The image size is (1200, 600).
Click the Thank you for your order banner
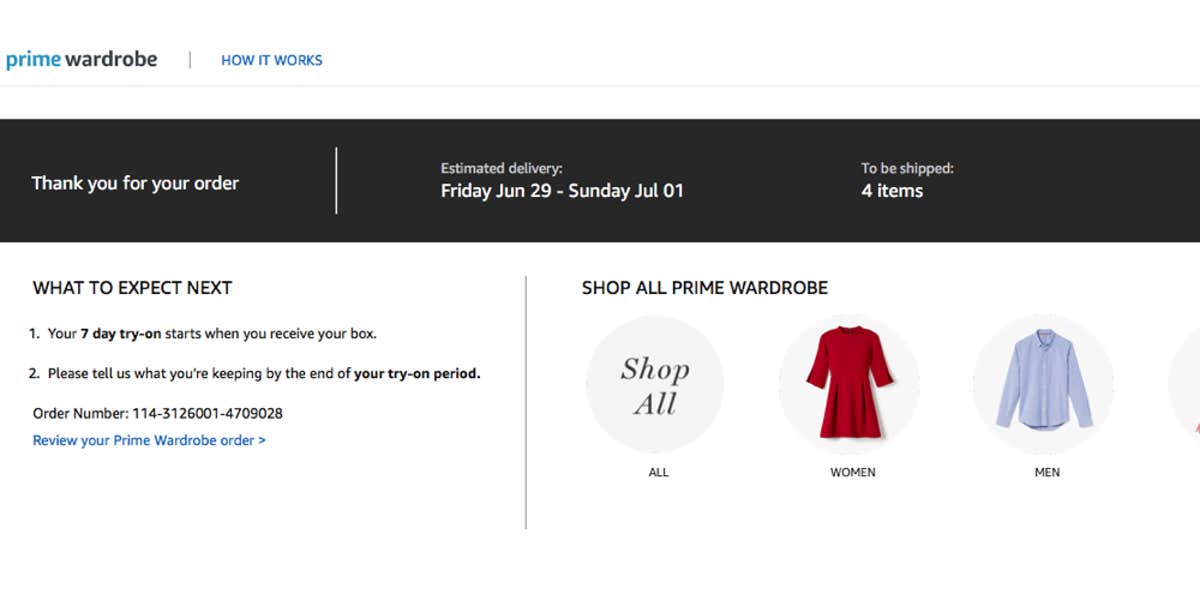pyautogui.click(x=135, y=183)
